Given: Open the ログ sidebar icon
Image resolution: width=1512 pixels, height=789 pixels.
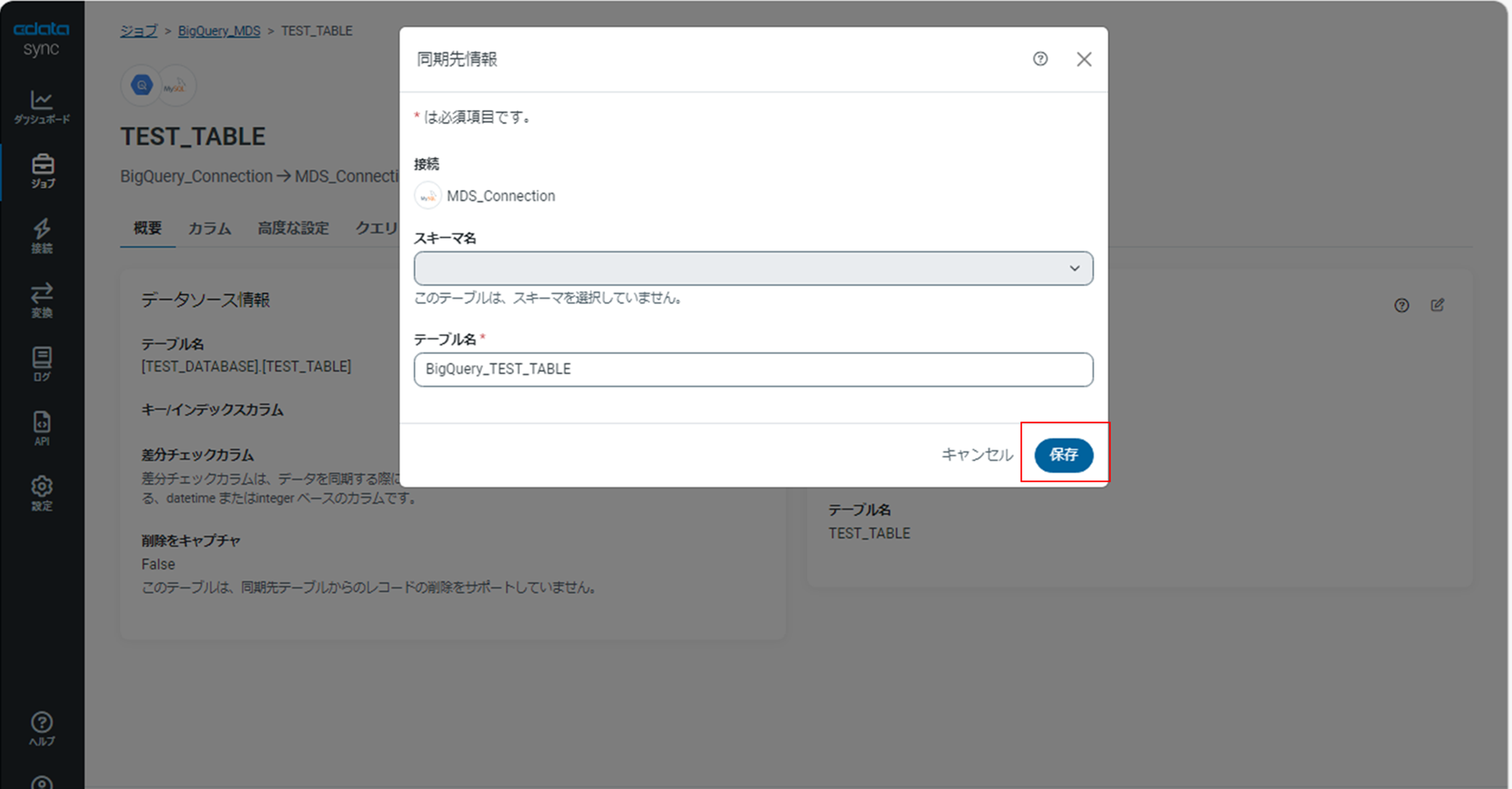Looking at the screenshot, I should [x=42, y=364].
